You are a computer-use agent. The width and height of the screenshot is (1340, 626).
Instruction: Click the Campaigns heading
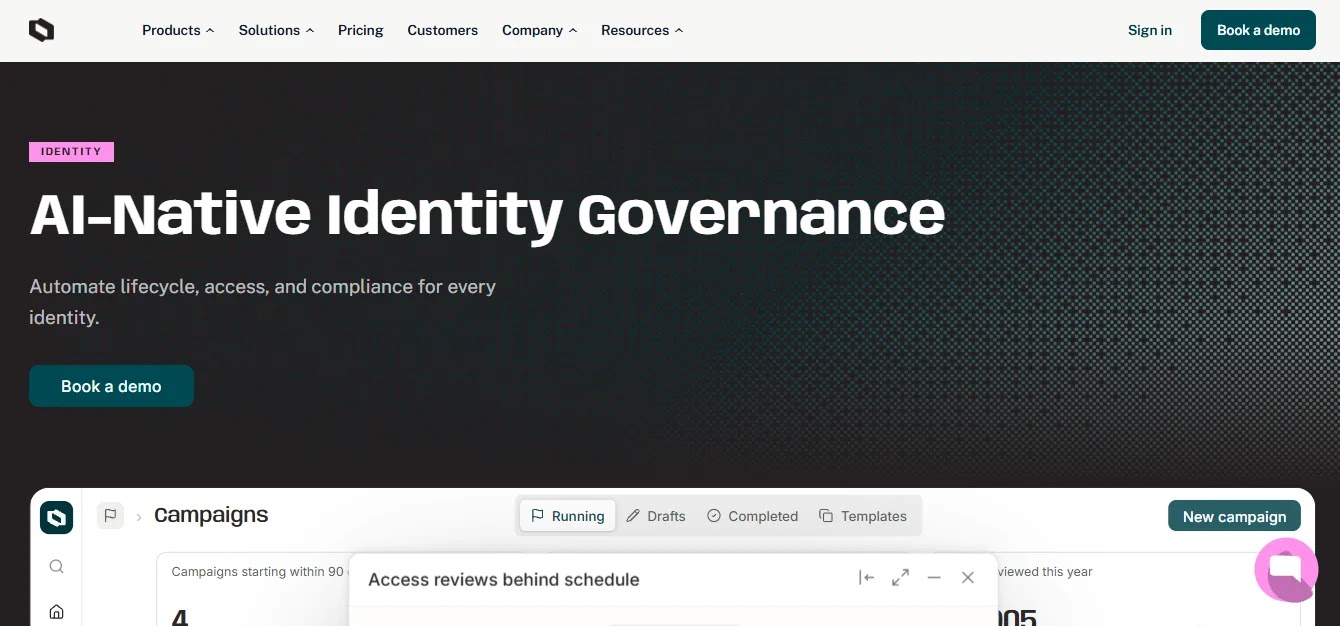(211, 515)
